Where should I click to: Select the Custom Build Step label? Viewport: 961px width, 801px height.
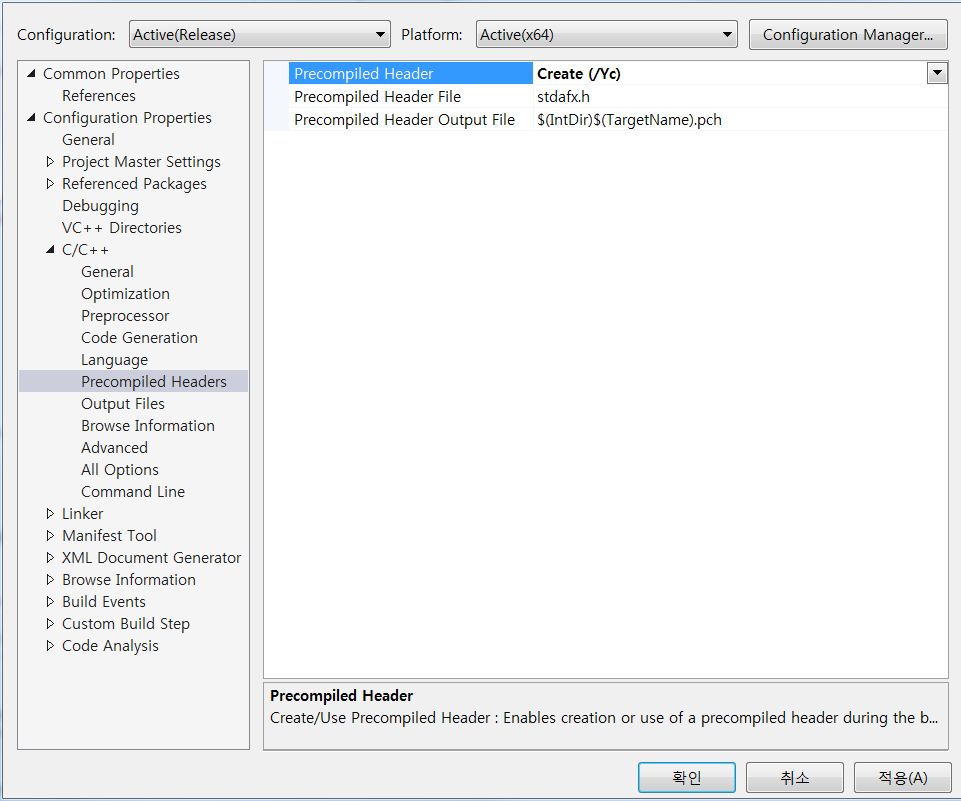point(126,624)
